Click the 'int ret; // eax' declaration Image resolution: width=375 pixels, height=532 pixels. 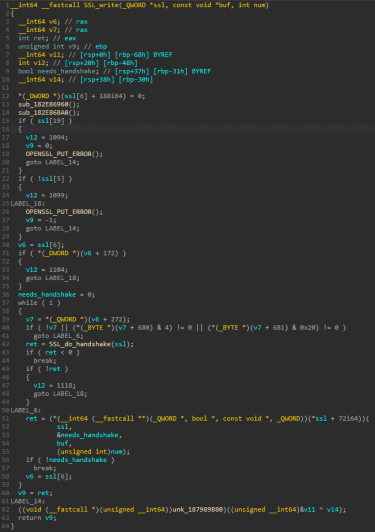click(x=47, y=38)
